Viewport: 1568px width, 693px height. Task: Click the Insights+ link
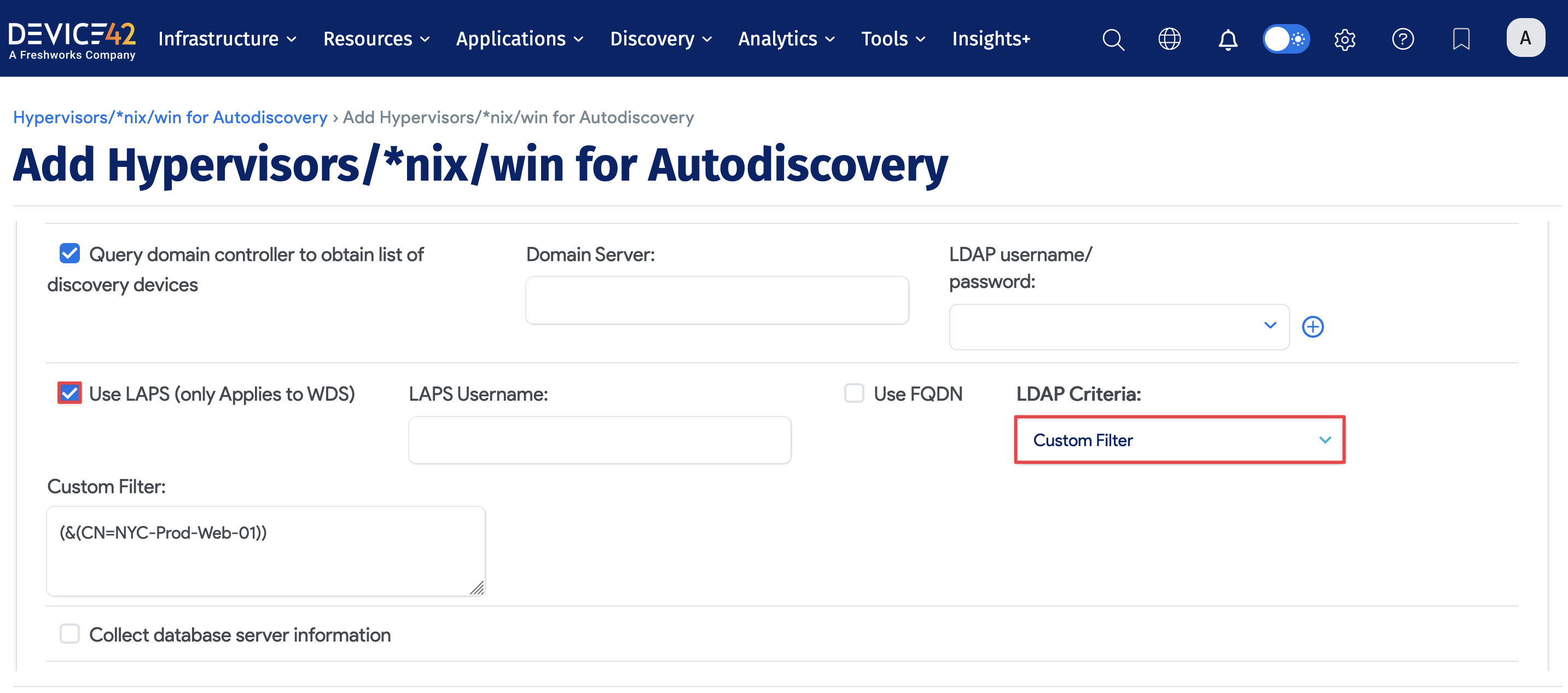991,39
